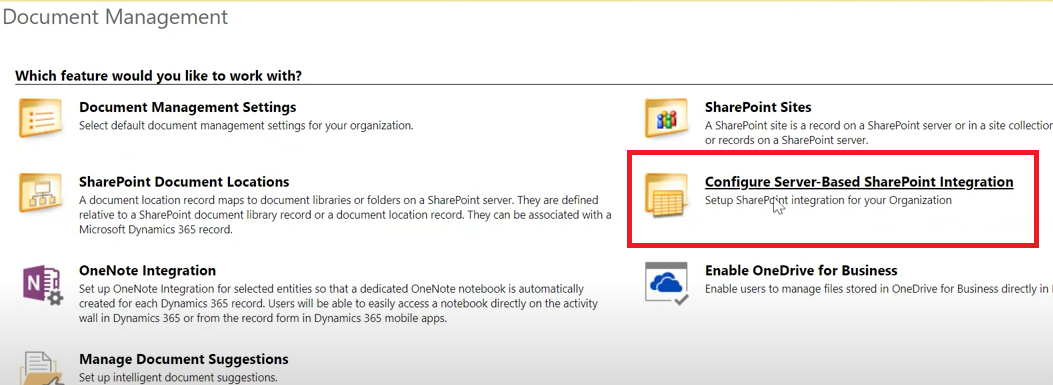Viewport: 1053px width, 385px height.
Task: Click the Document Management page title
Action: pos(116,17)
